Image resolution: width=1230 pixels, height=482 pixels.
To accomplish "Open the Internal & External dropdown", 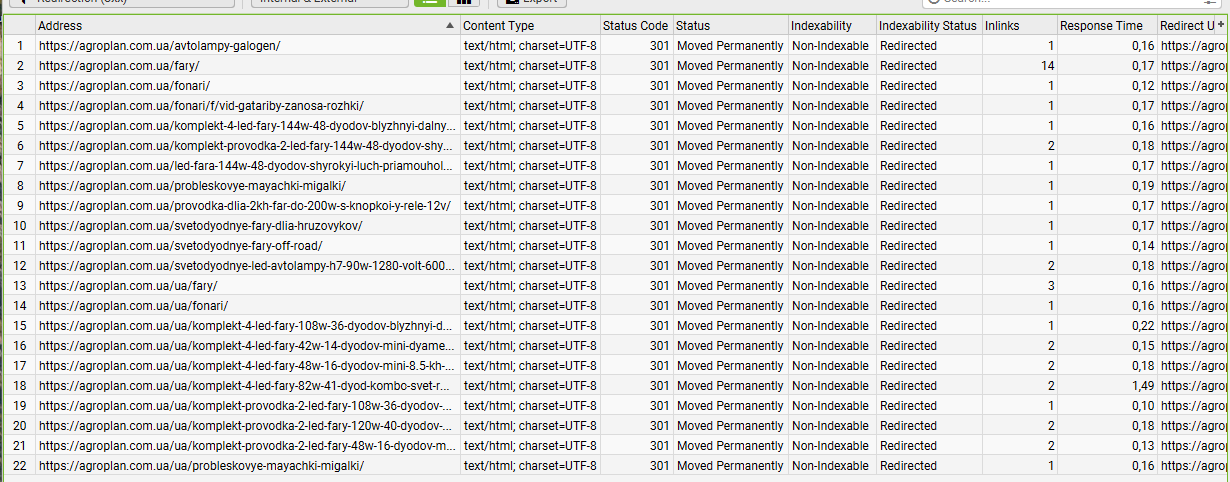I will (328, 2).
